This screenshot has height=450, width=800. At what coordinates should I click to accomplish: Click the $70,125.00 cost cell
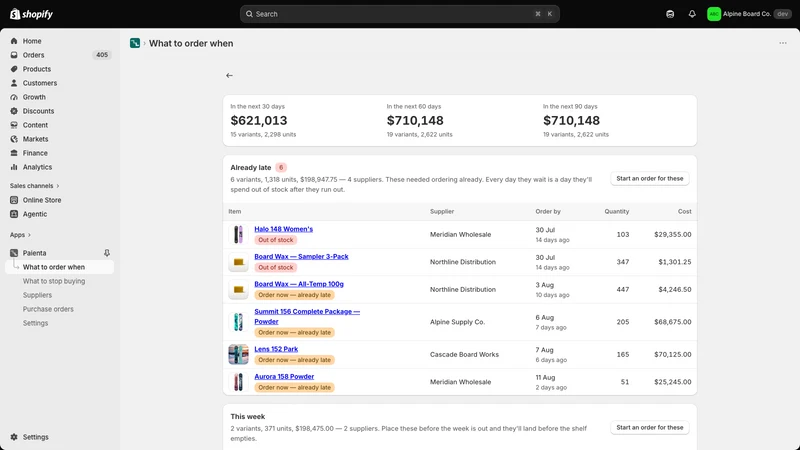coord(672,354)
